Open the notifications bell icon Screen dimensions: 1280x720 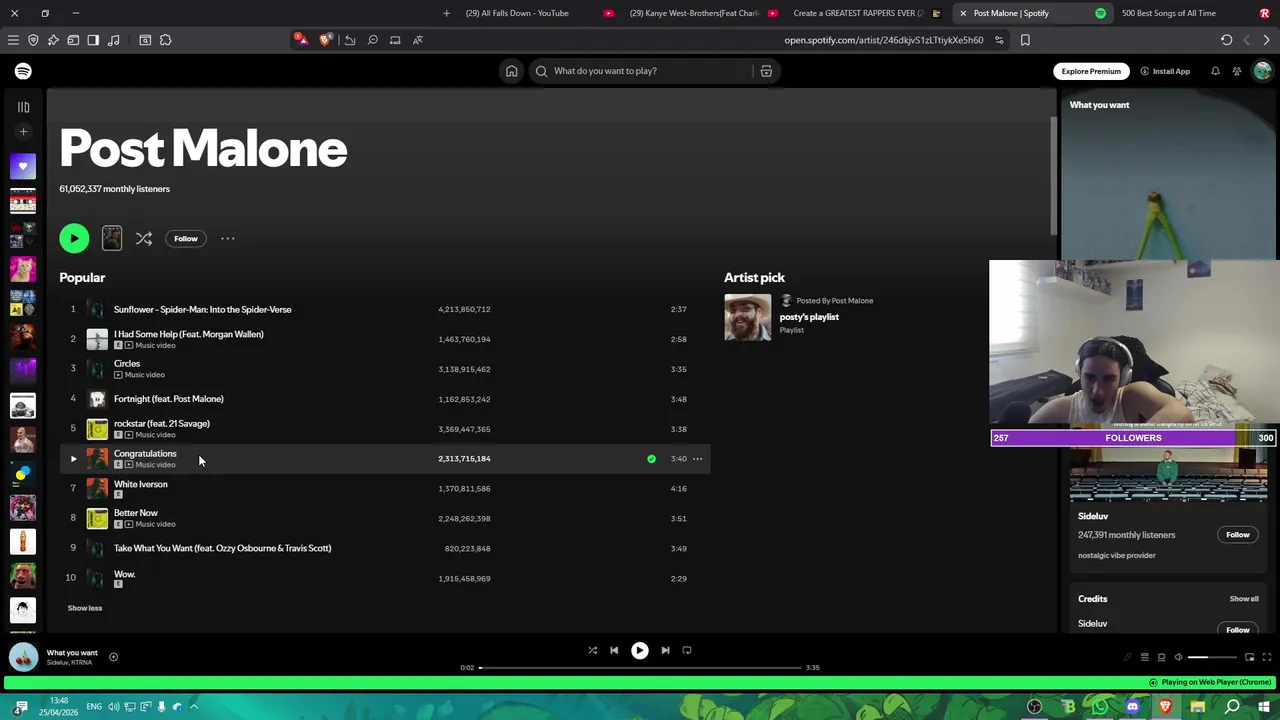coord(1215,71)
